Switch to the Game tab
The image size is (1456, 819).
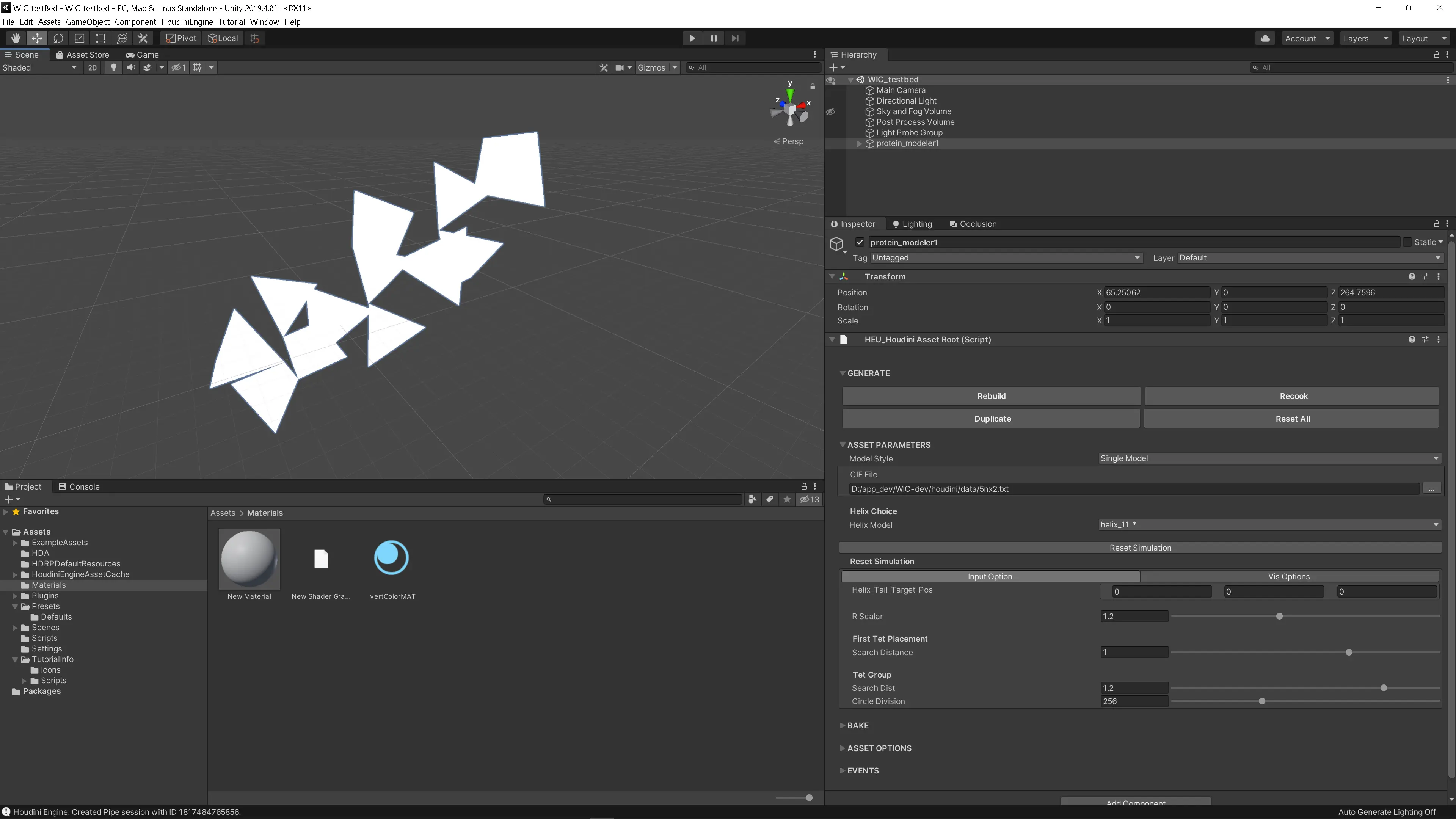142,55
